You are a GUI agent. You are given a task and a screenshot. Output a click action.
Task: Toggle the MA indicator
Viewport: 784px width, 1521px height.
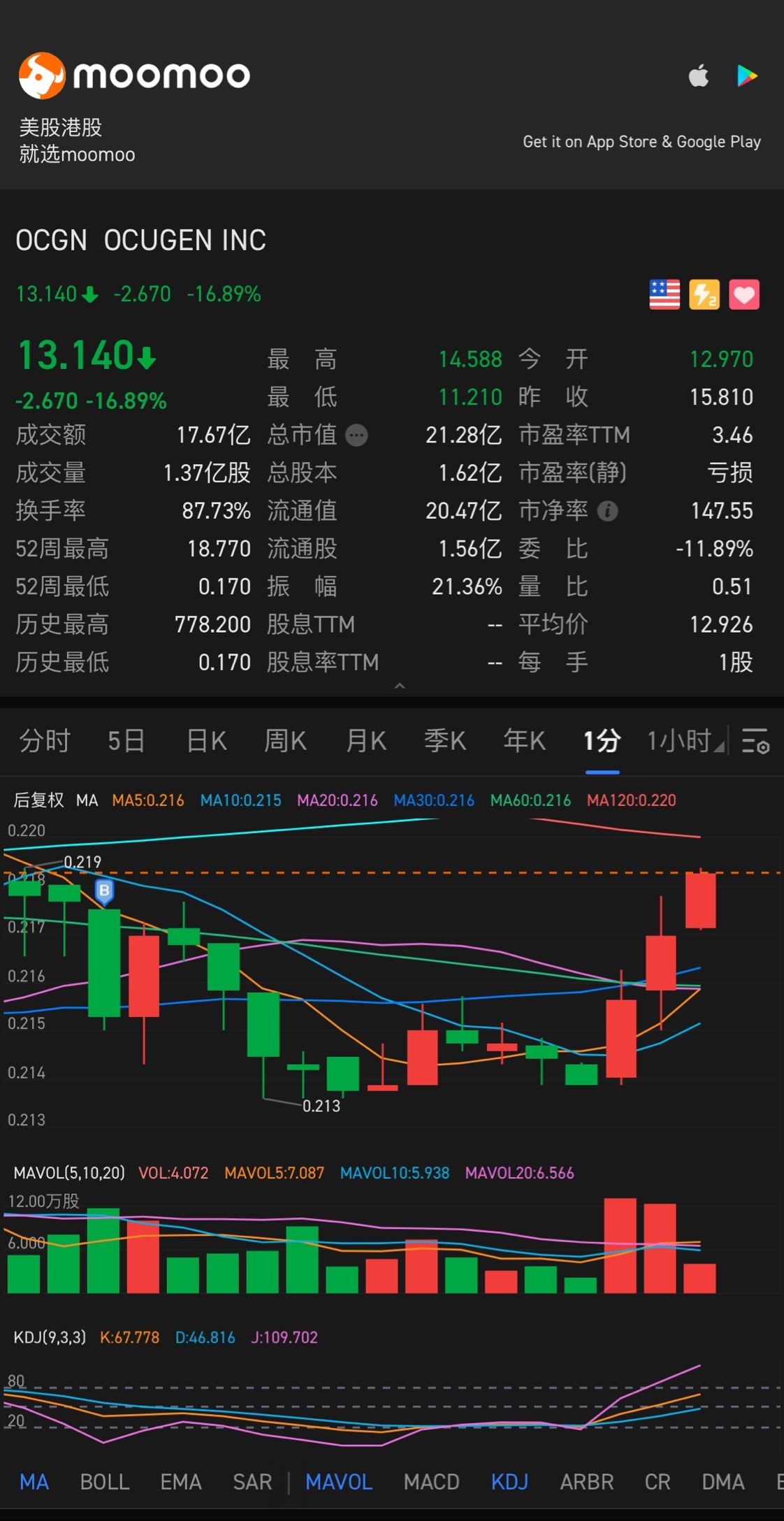pyautogui.click(x=34, y=1482)
